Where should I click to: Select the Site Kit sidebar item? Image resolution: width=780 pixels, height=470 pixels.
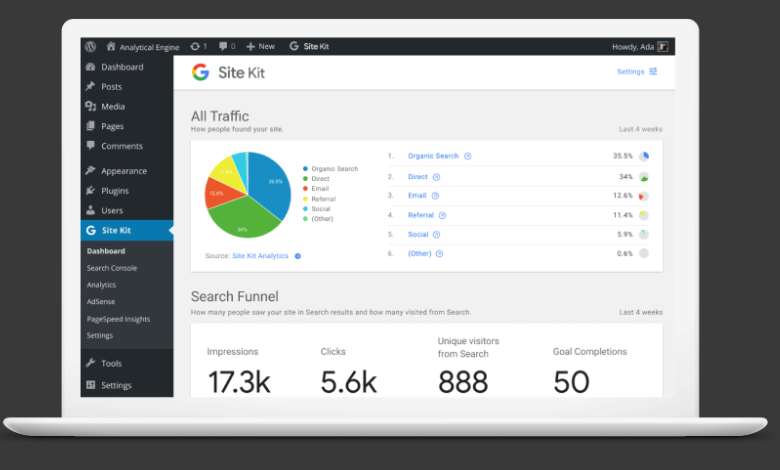tap(127, 230)
